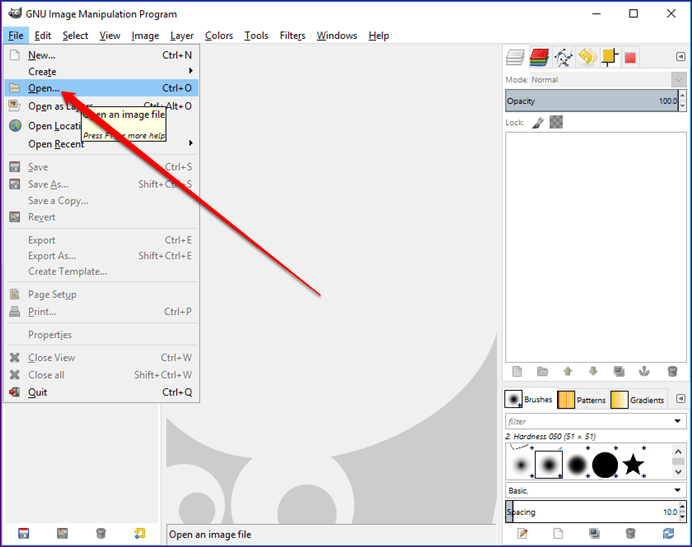Image resolution: width=692 pixels, height=547 pixels.
Task: Toggle lock alpha channel checkerboard icon
Action: (556, 122)
